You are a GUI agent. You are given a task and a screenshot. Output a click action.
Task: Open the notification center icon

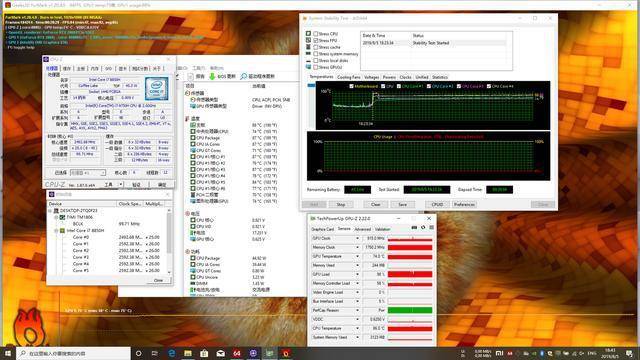(x=629, y=353)
